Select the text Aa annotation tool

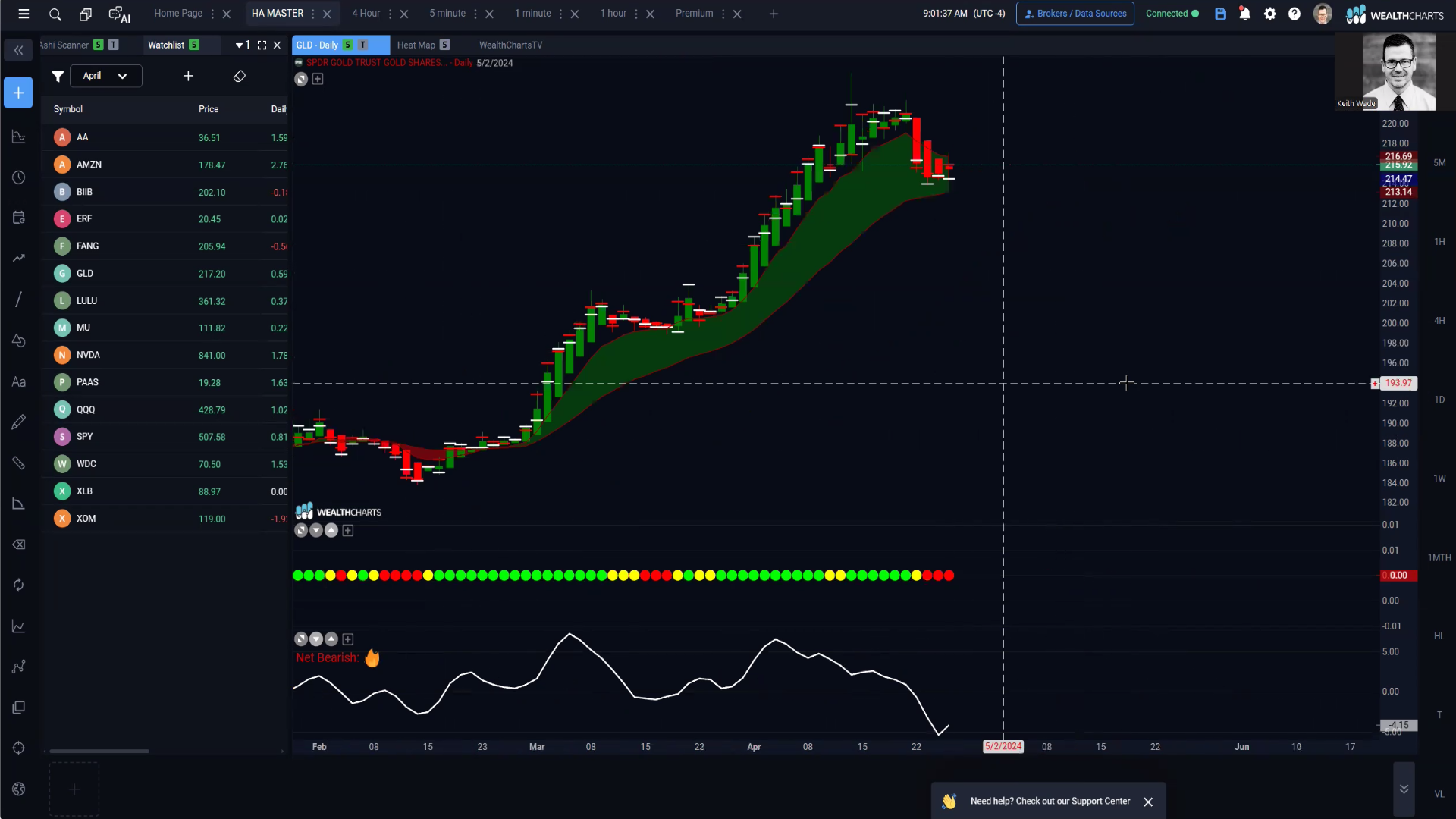point(18,382)
